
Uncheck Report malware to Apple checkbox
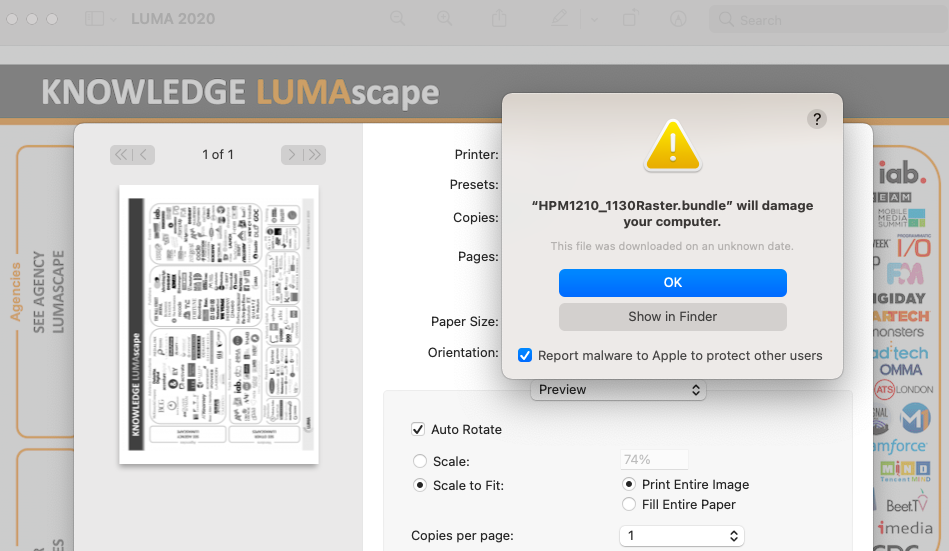525,355
